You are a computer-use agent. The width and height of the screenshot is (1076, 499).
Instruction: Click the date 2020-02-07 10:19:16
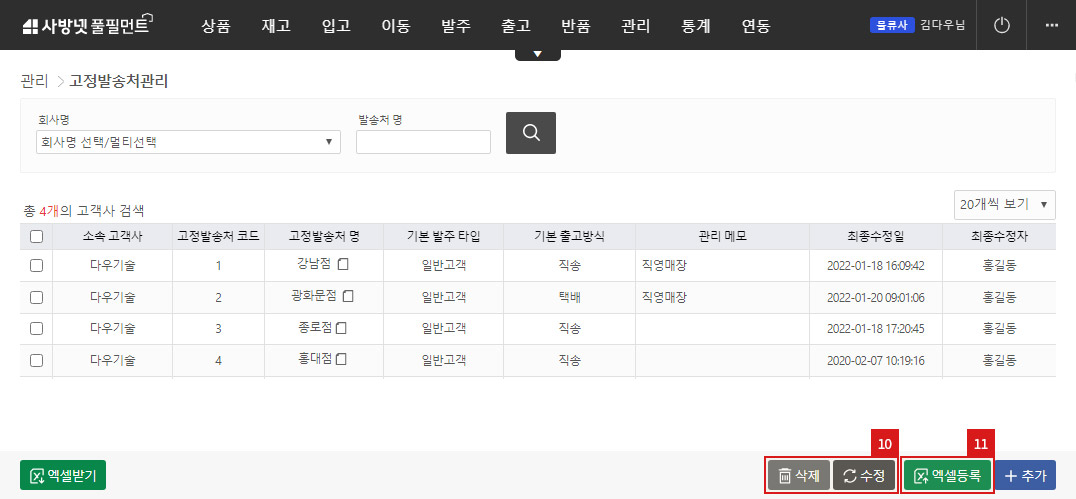coord(876,360)
